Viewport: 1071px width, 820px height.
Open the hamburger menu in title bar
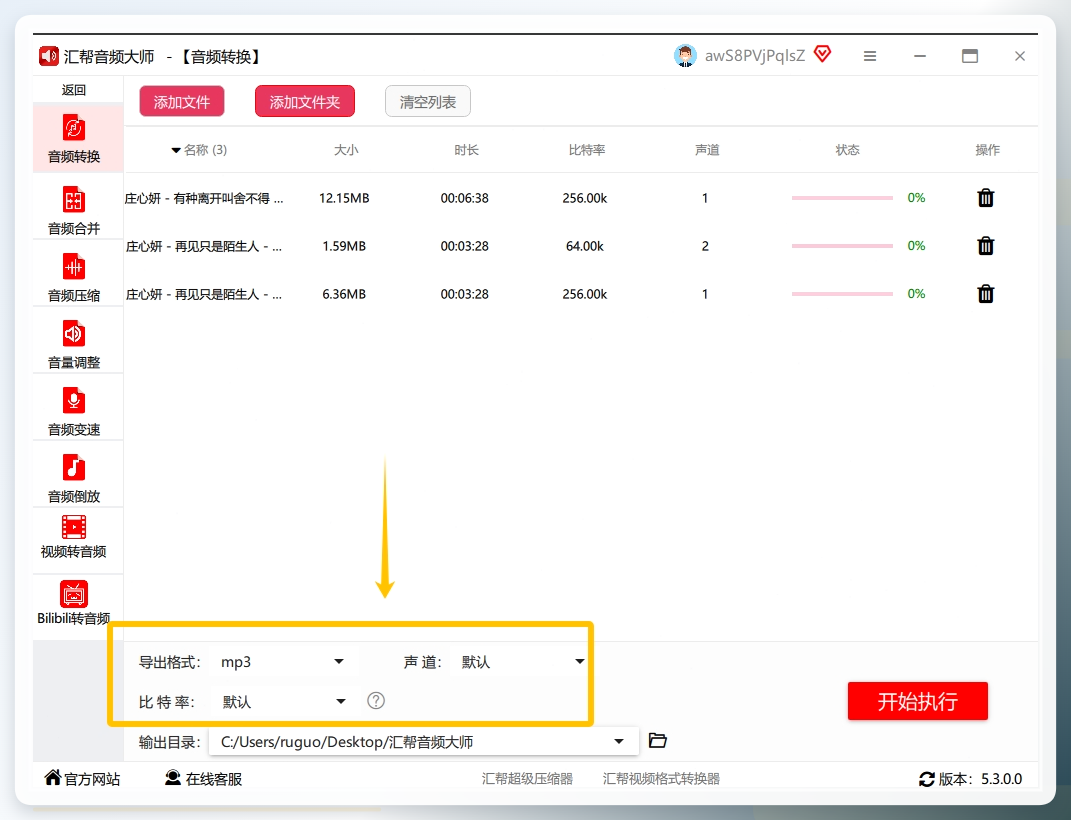870,56
